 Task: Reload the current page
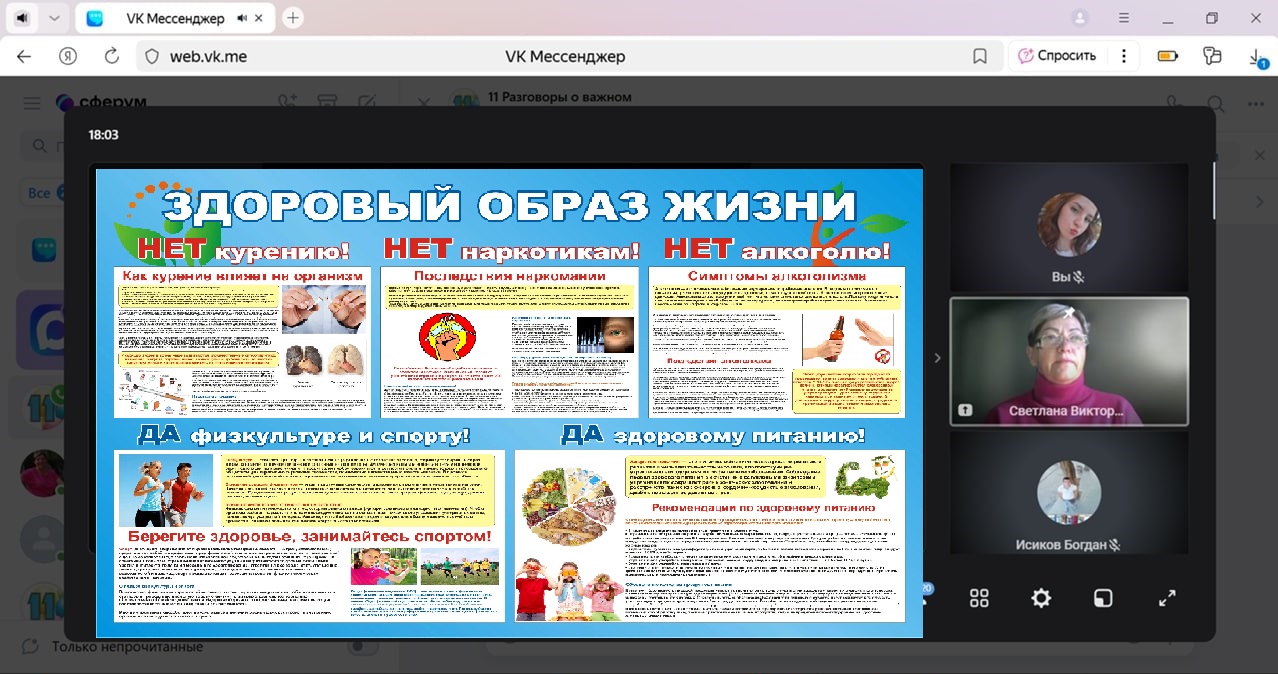[112, 57]
